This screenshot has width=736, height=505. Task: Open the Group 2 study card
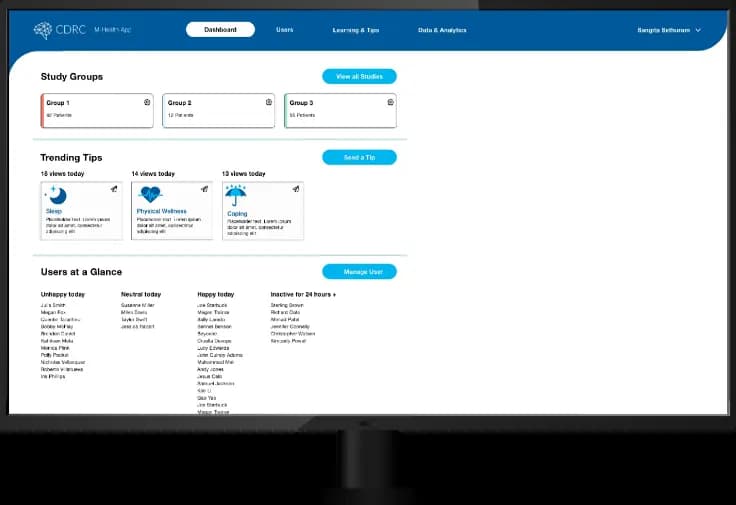point(219,111)
